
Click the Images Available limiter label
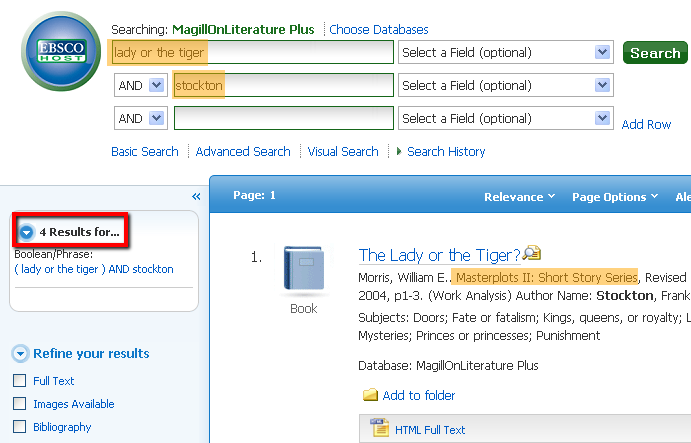(74, 404)
